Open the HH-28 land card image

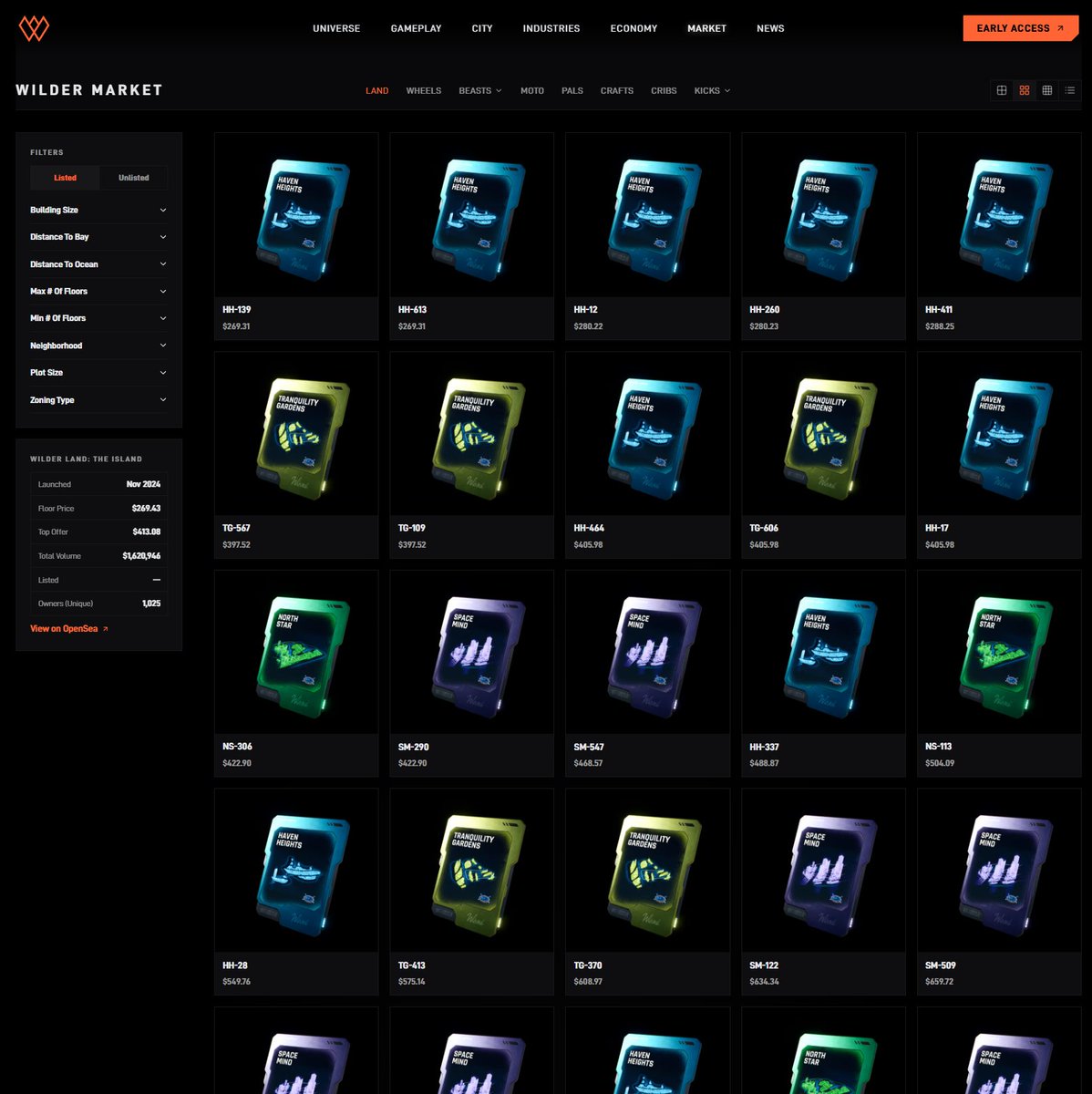[296, 871]
